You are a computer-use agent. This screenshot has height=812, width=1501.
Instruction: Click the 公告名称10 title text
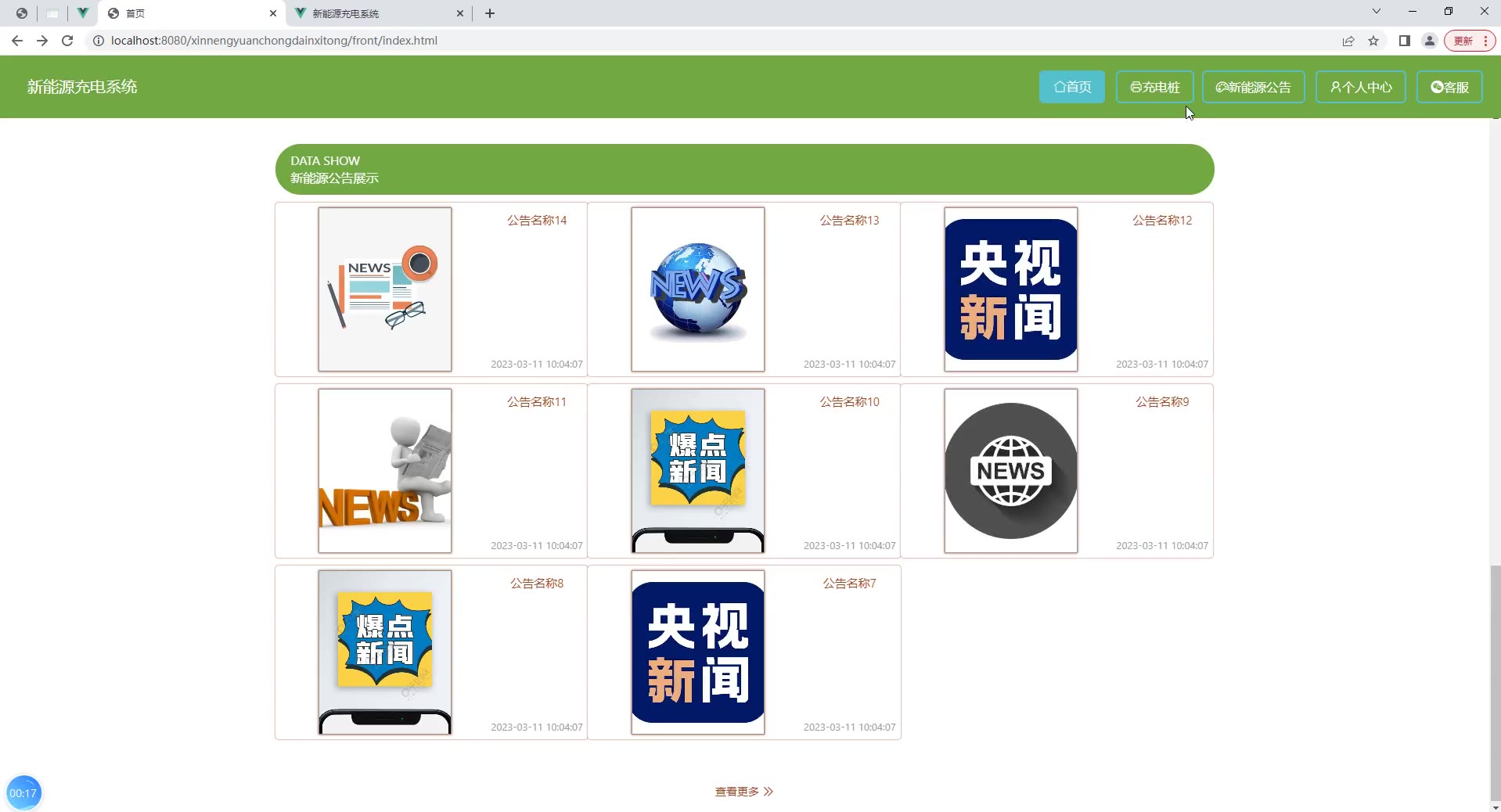[849, 402]
